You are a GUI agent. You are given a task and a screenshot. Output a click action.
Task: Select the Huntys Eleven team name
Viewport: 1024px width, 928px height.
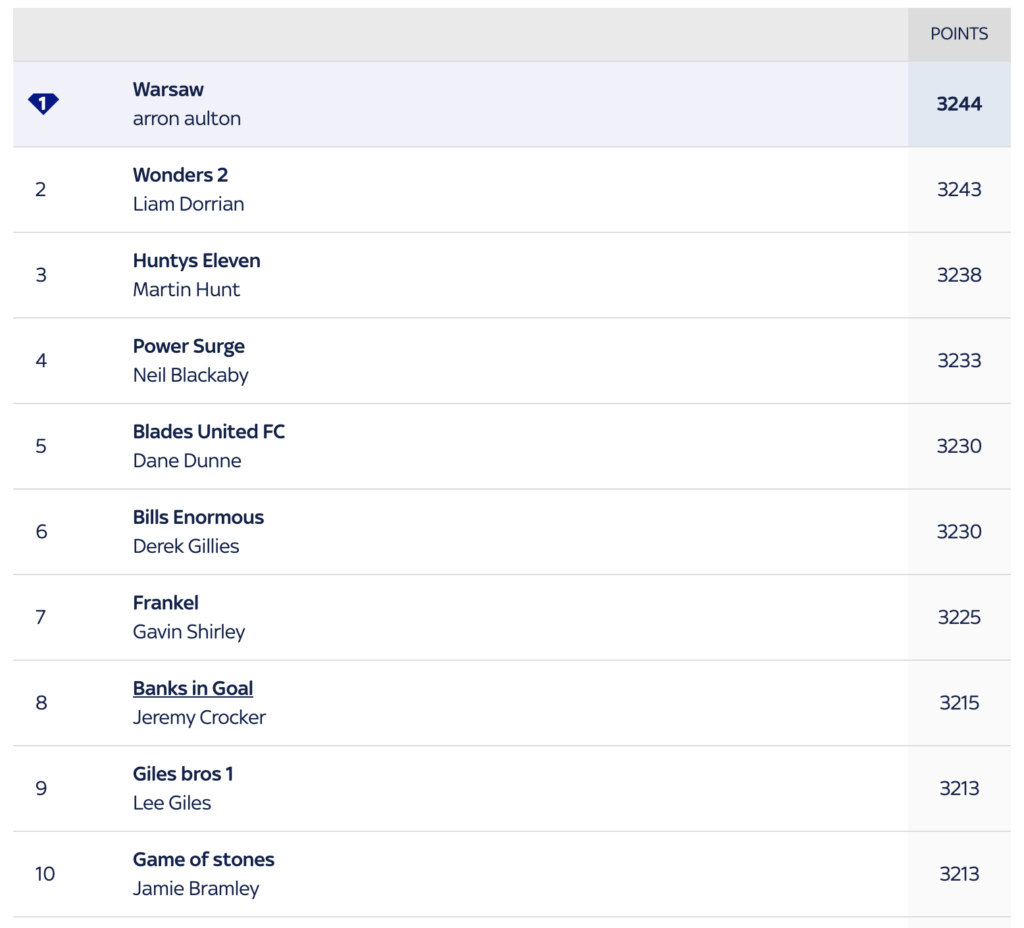coord(197,261)
